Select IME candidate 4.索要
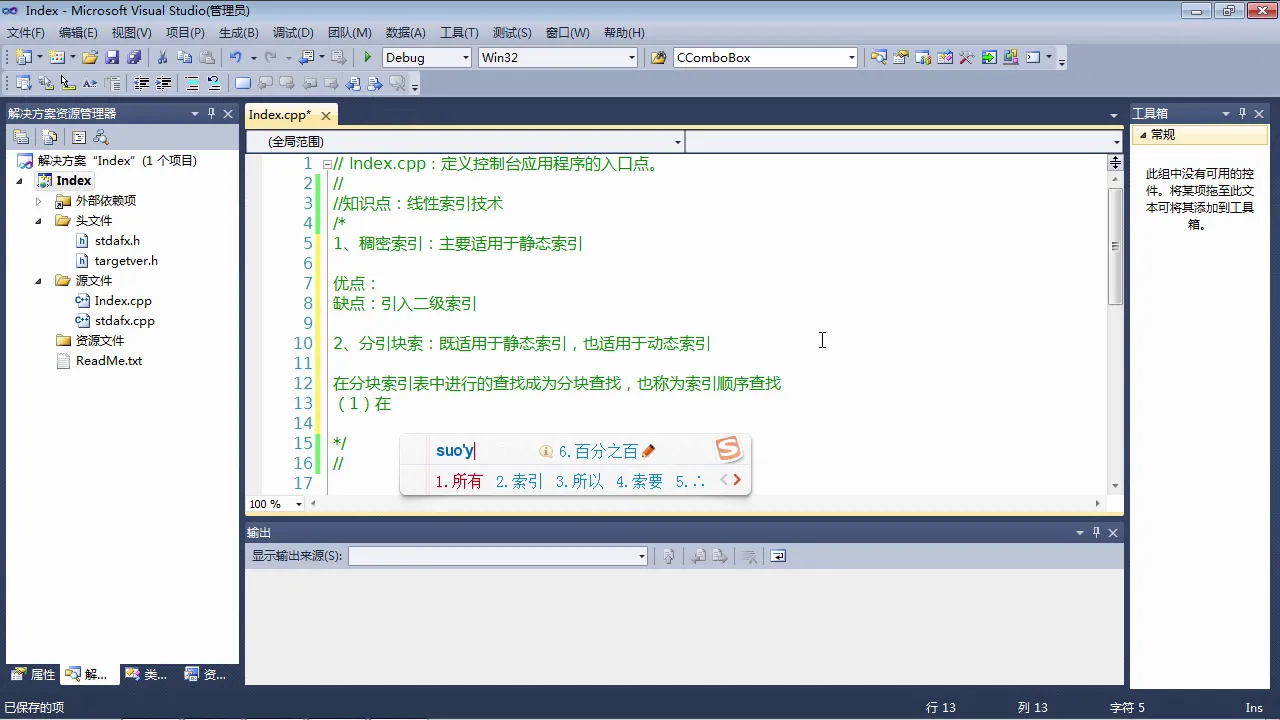 click(x=640, y=481)
